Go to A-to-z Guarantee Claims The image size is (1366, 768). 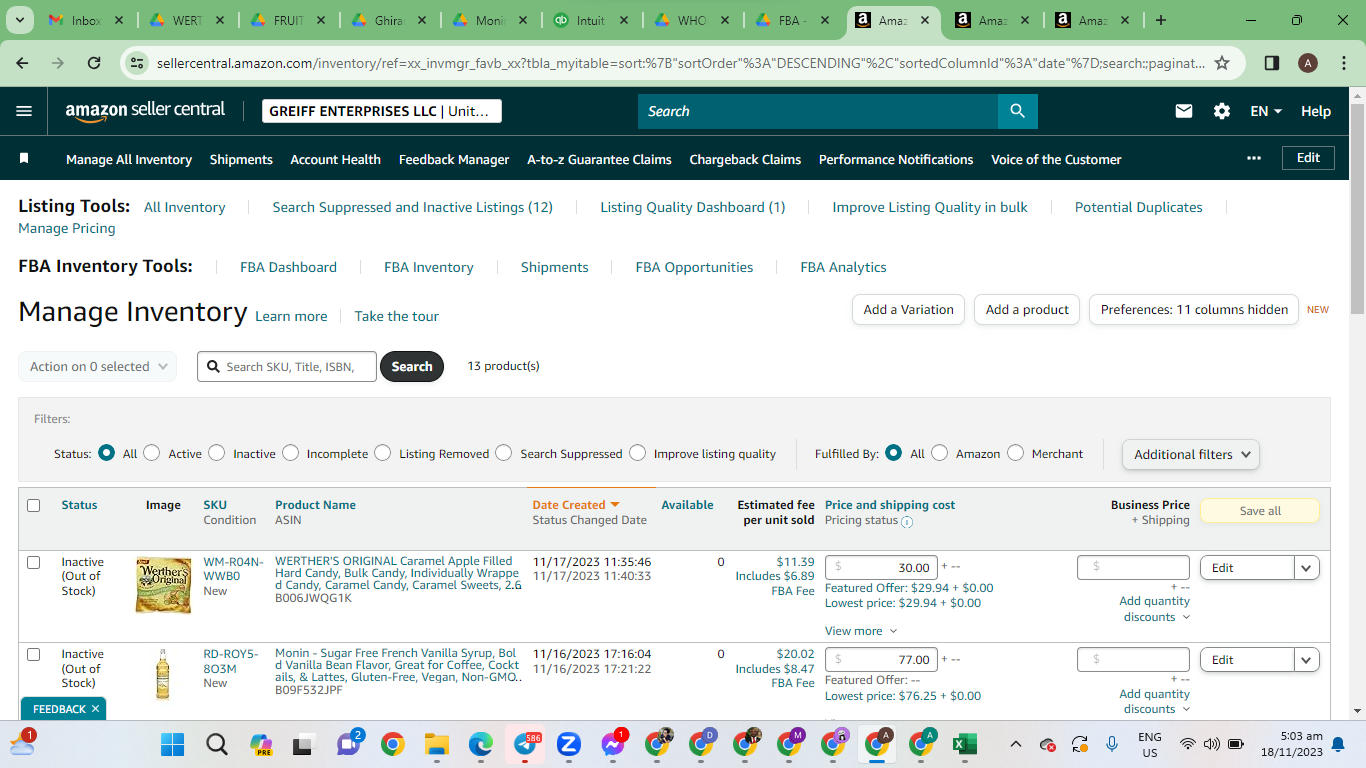[599, 159]
